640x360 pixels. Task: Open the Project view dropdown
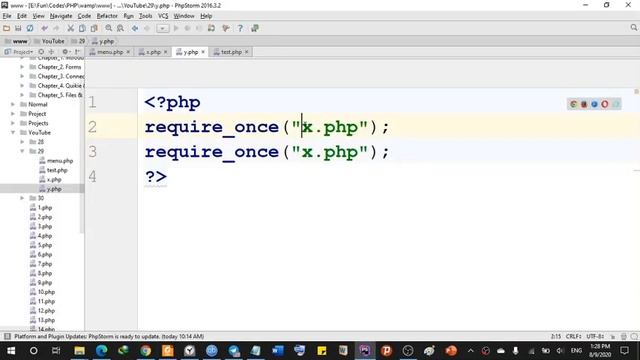19,52
